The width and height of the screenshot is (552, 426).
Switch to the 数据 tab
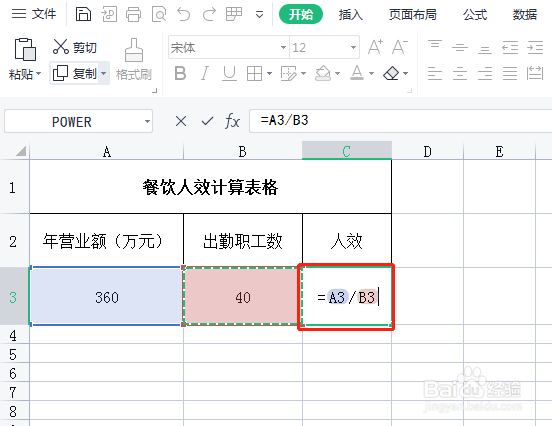[x=525, y=14]
